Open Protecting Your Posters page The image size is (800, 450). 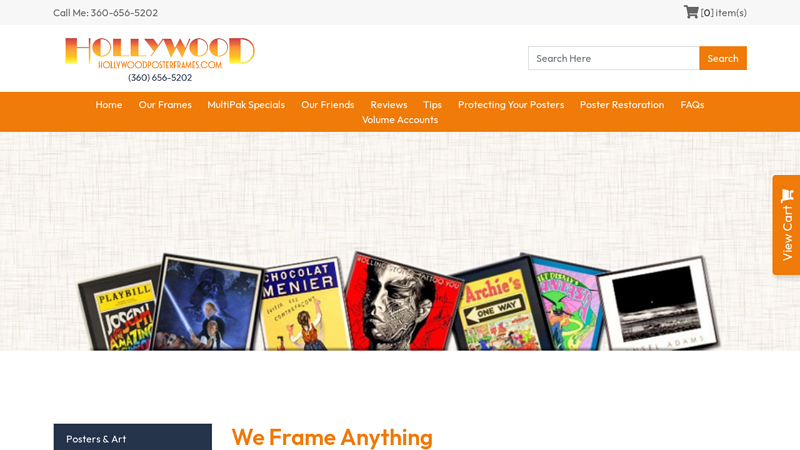pos(511,105)
